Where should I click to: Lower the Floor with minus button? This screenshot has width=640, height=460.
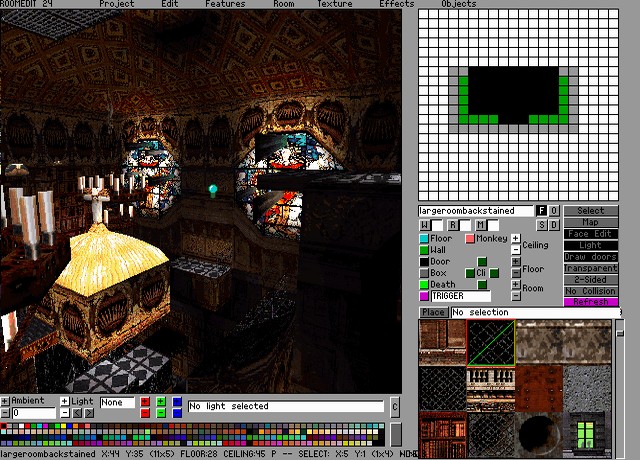[515, 273]
